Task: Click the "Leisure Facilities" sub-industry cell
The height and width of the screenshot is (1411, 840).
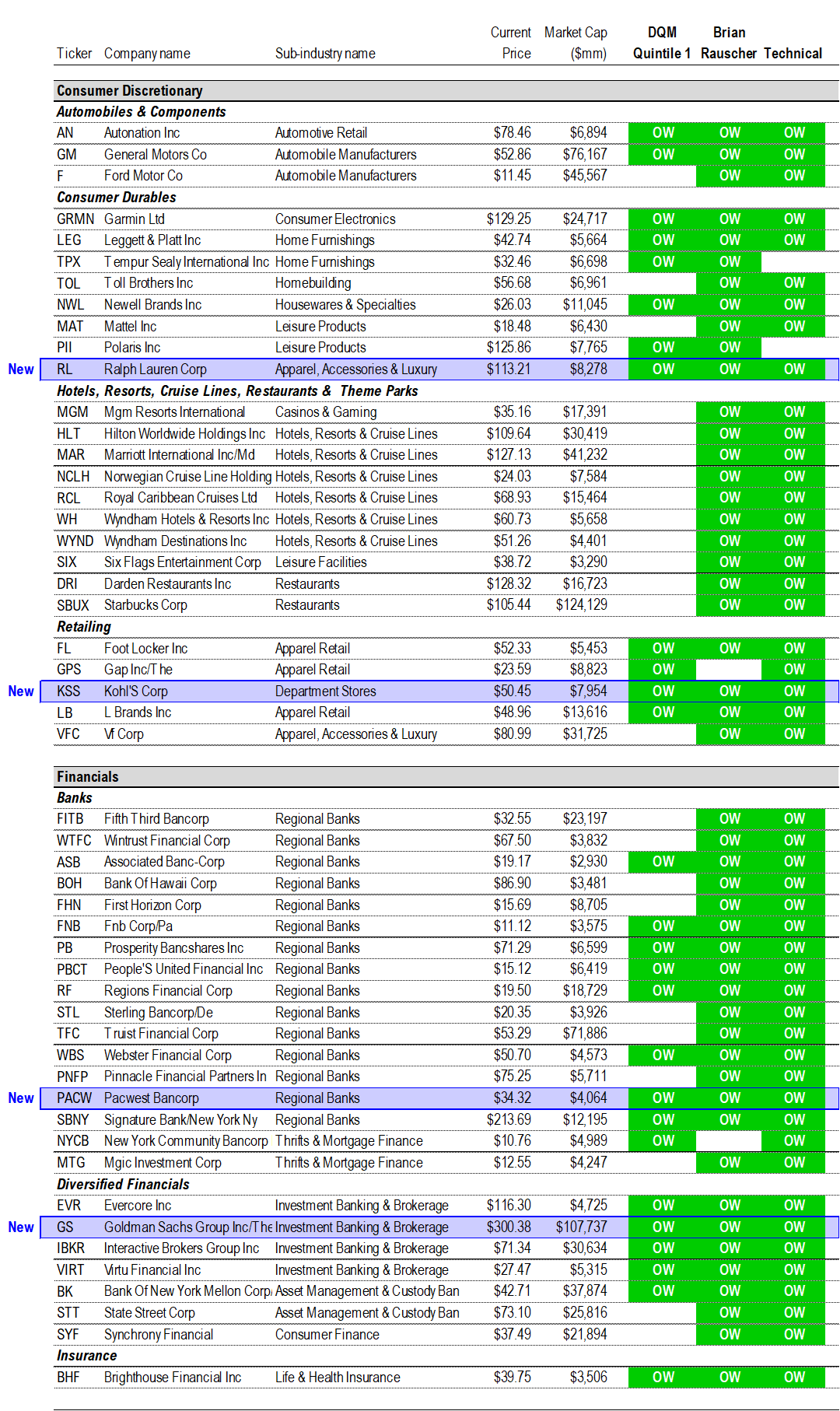Action: [321, 562]
